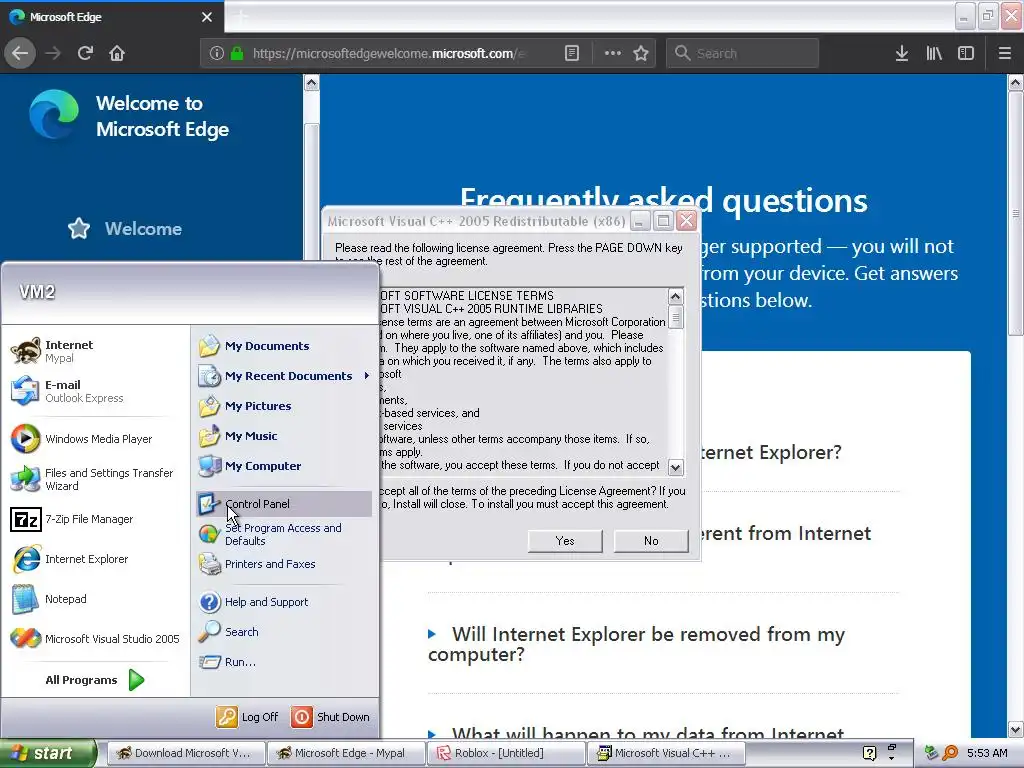Click the orange magnifier tray icon

[x=950, y=753]
